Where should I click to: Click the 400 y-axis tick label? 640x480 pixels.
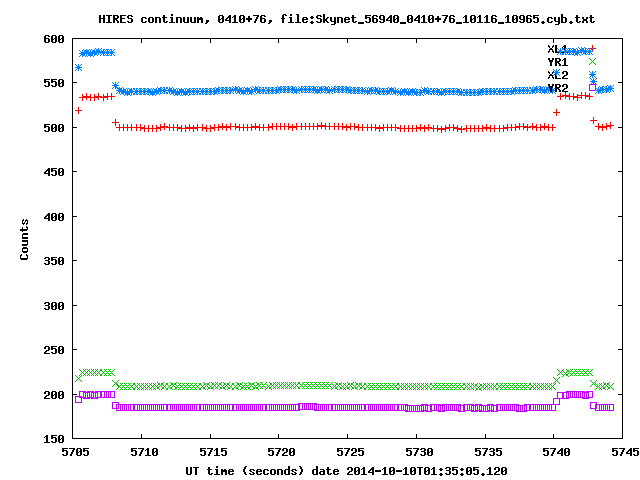tap(54, 217)
